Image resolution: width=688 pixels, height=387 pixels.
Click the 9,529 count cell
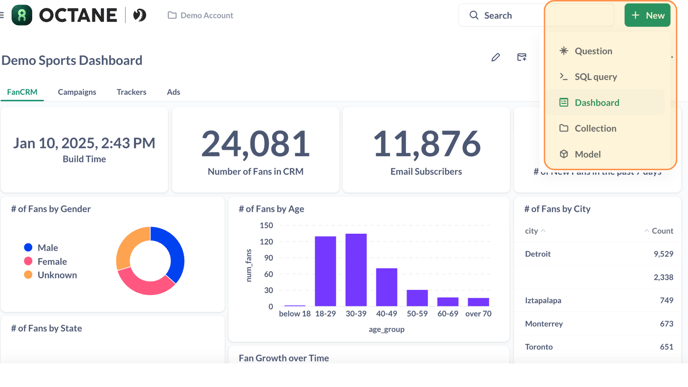pyautogui.click(x=663, y=254)
